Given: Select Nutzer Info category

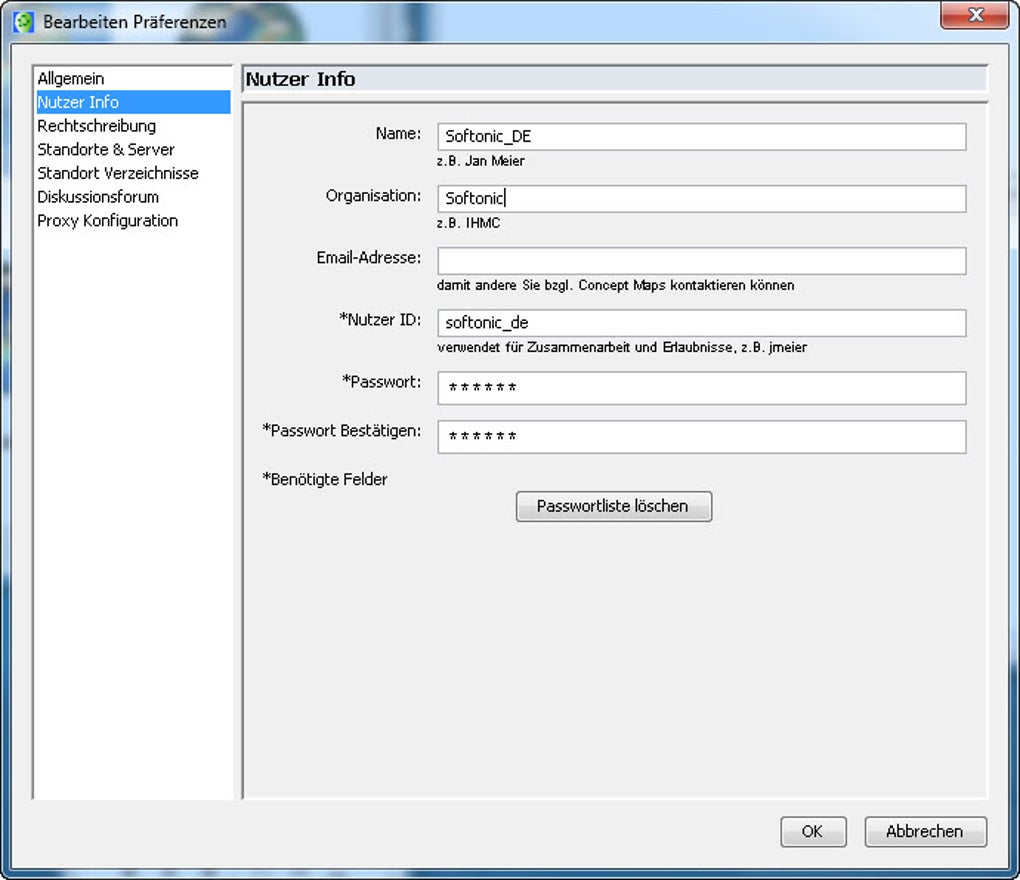Looking at the screenshot, I should point(133,102).
